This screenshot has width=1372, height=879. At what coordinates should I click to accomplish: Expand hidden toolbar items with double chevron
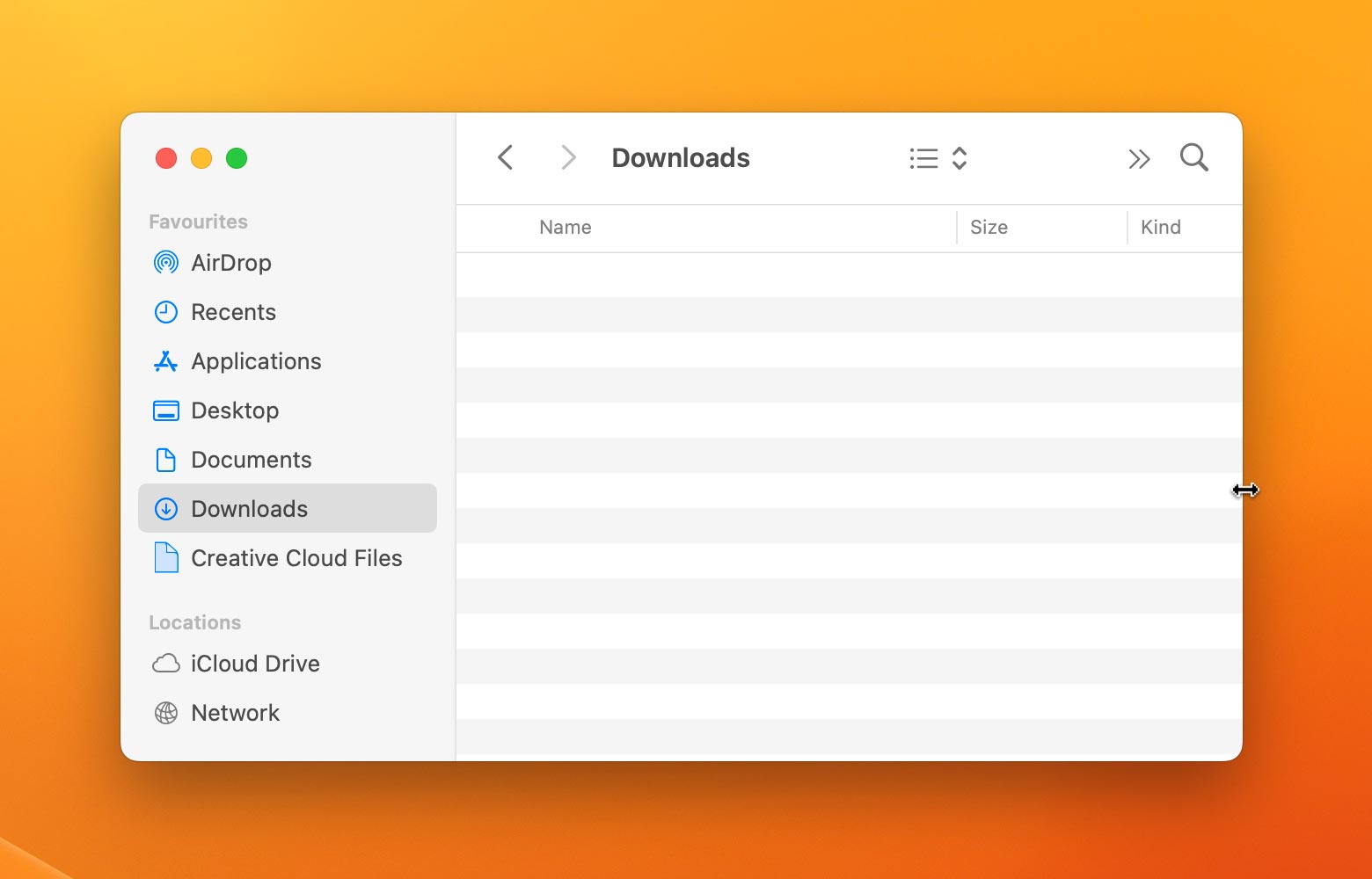pyautogui.click(x=1139, y=159)
